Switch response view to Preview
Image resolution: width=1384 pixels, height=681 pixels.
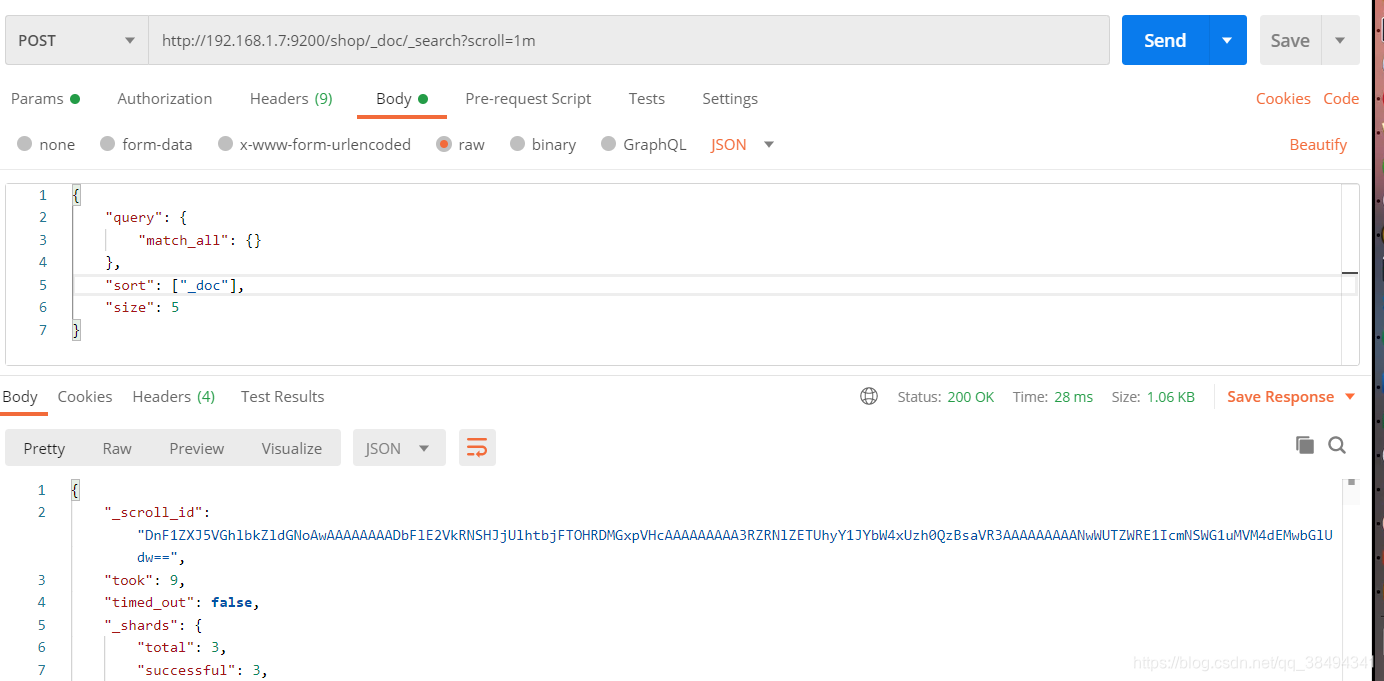click(197, 448)
